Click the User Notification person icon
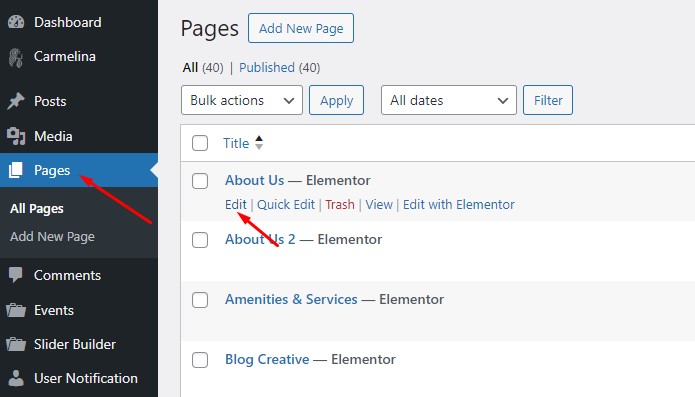The image size is (695, 397). pyautogui.click(x=16, y=378)
